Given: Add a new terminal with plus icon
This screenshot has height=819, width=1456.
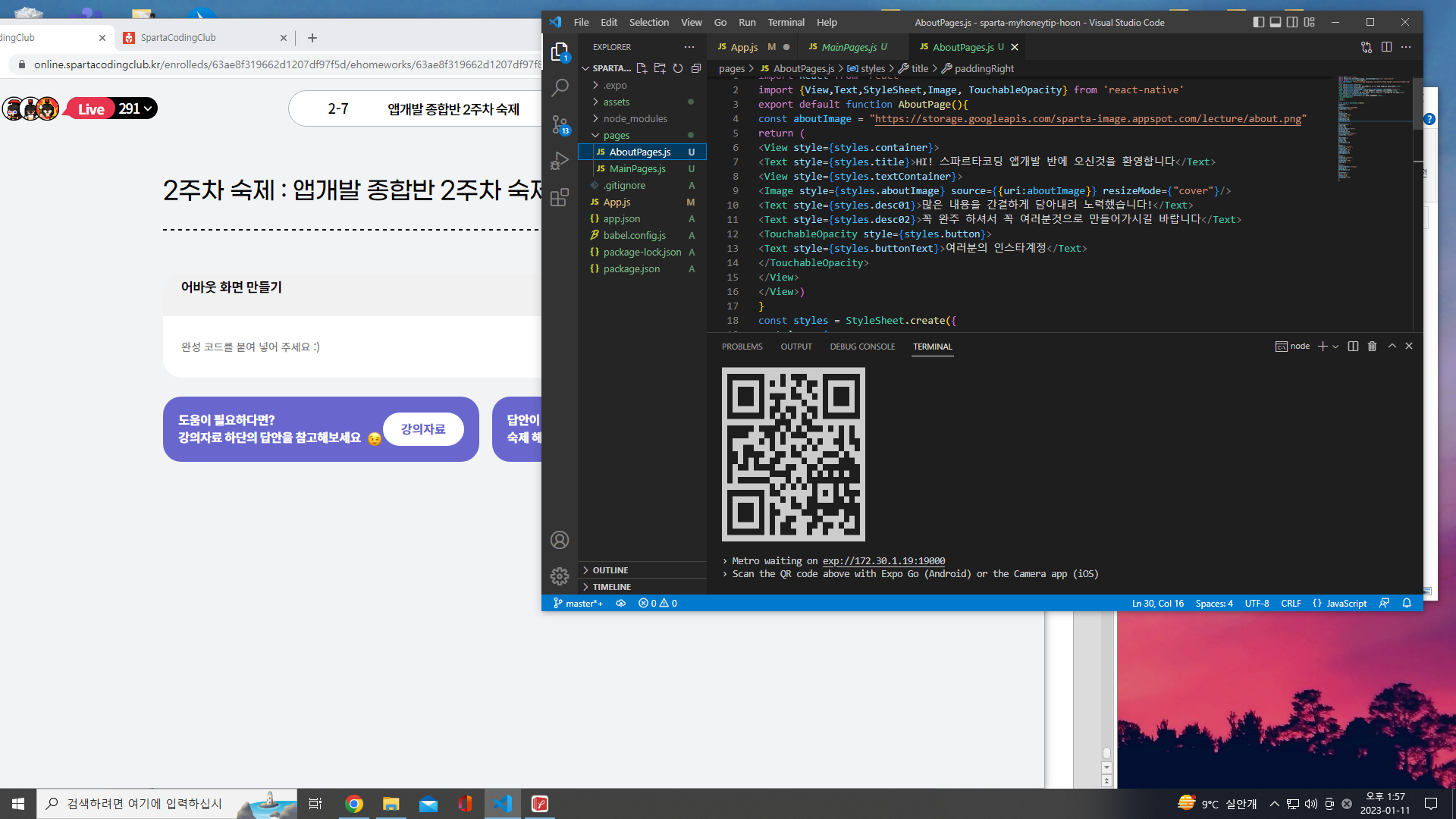Looking at the screenshot, I should click(1323, 346).
